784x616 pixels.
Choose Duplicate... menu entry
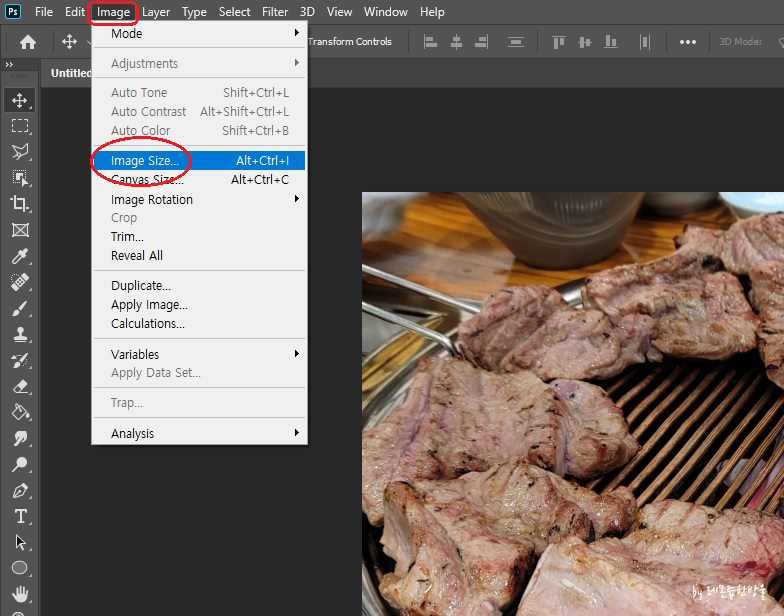200,286
